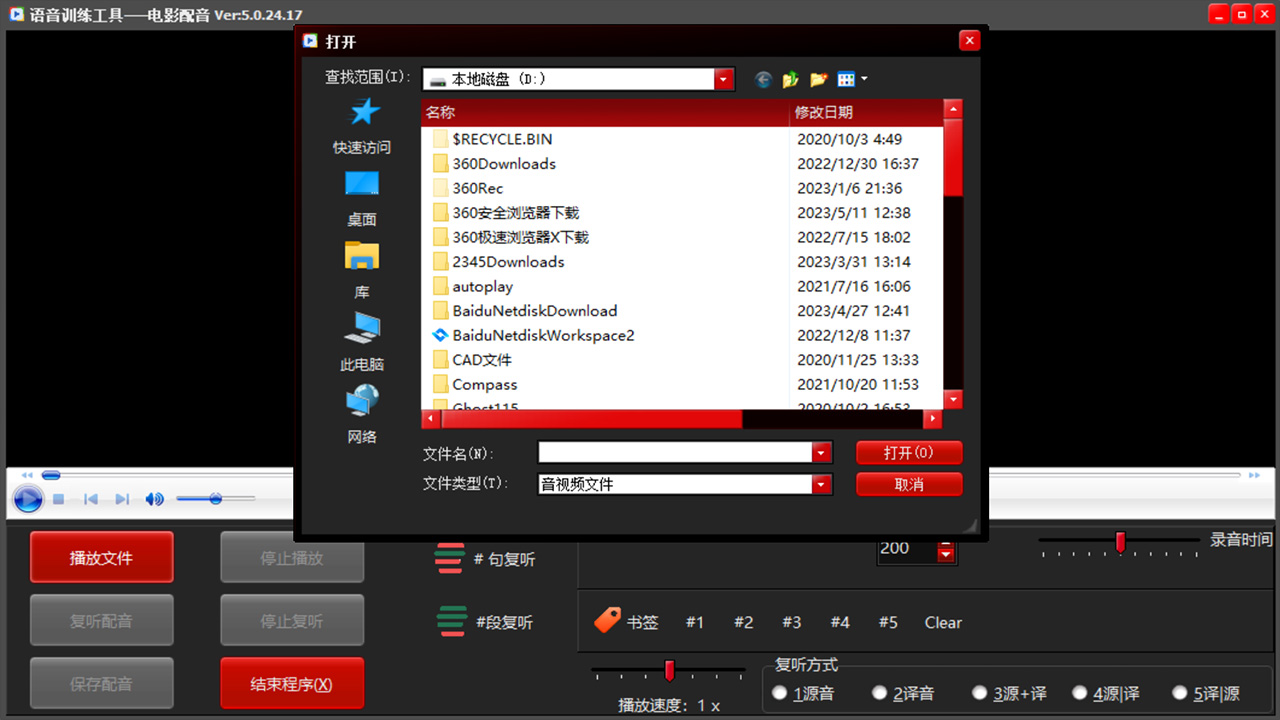Screen dimensions: 1280x720
Task: Select the 3源+译 radio button
Action: 980,692
